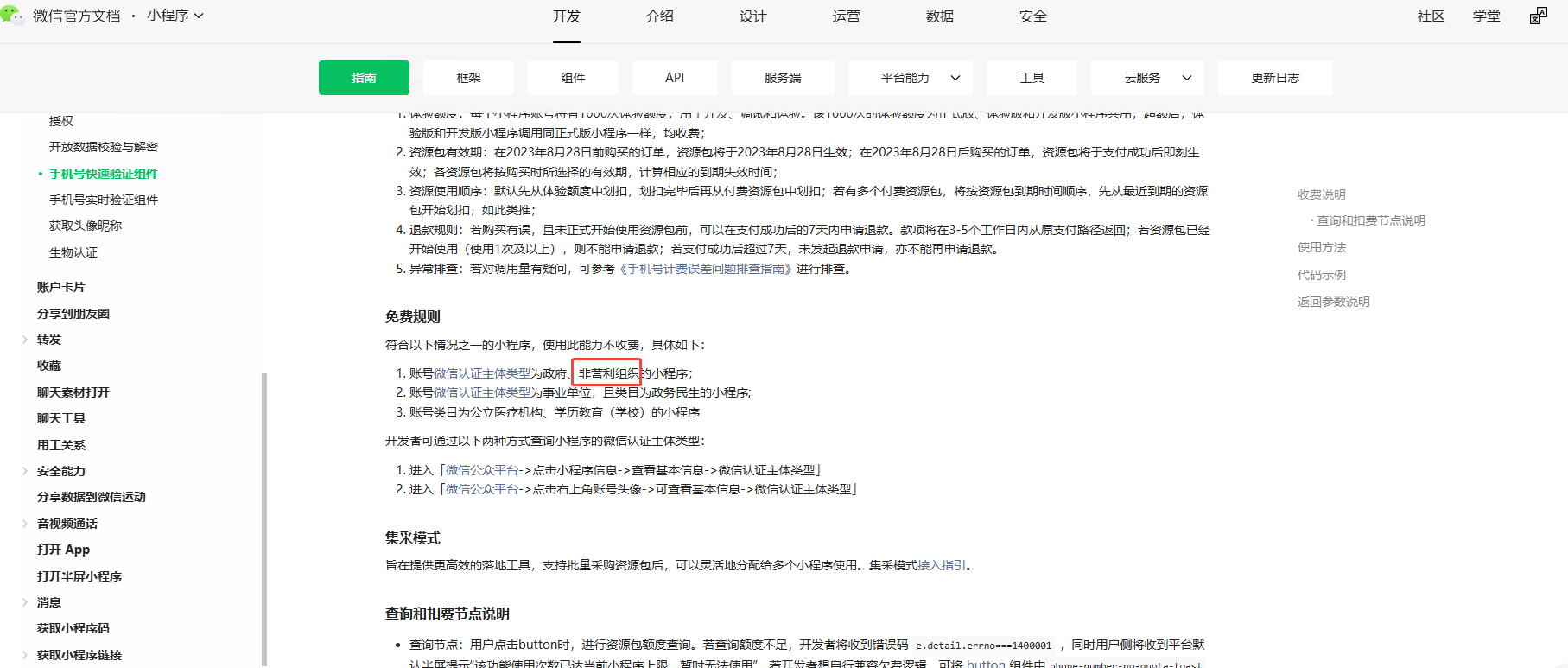Screen dimensions: 1568x668
Task: Switch to the 数据 top tab
Action: pyautogui.click(x=940, y=16)
